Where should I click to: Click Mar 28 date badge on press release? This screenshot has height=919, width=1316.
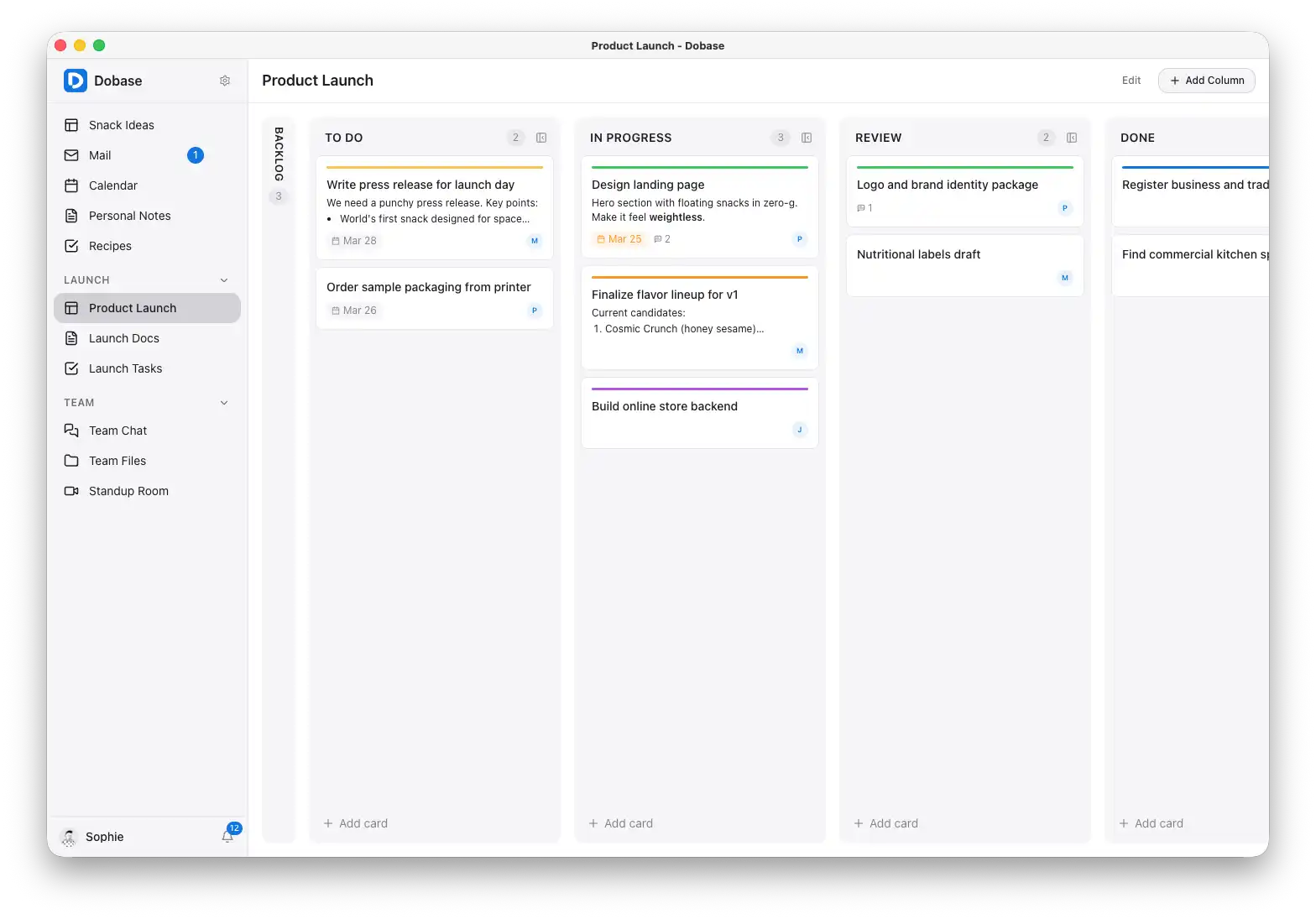pos(354,241)
